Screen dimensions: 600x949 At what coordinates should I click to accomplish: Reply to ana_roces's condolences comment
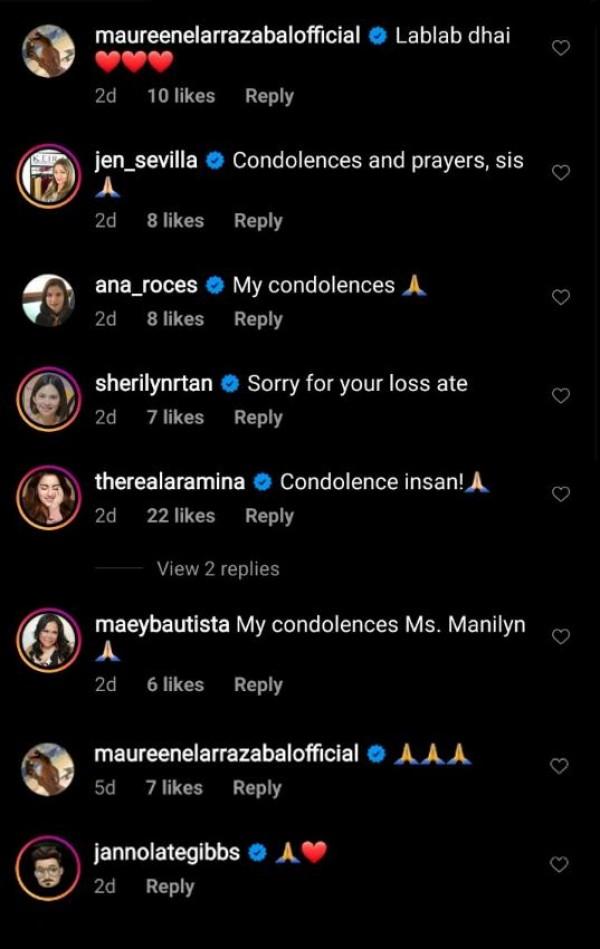tap(258, 319)
